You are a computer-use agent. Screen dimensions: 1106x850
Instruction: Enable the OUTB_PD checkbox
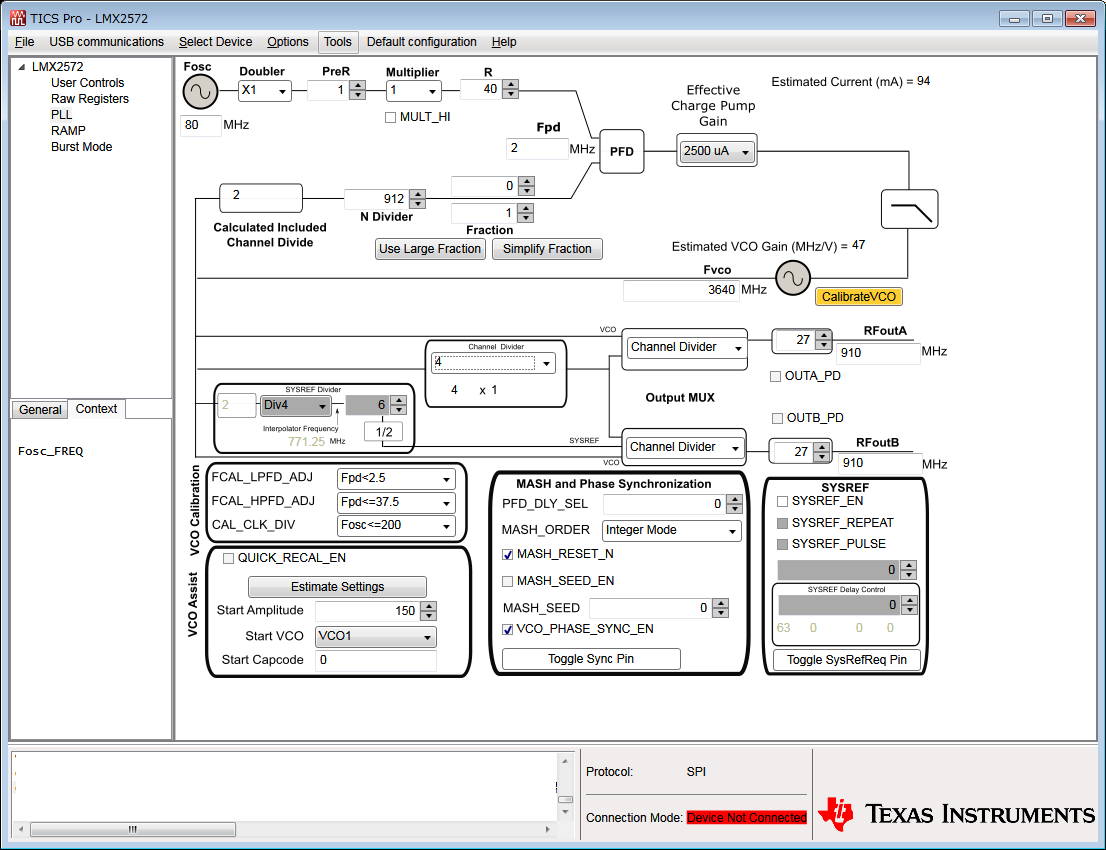click(x=777, y=418)
